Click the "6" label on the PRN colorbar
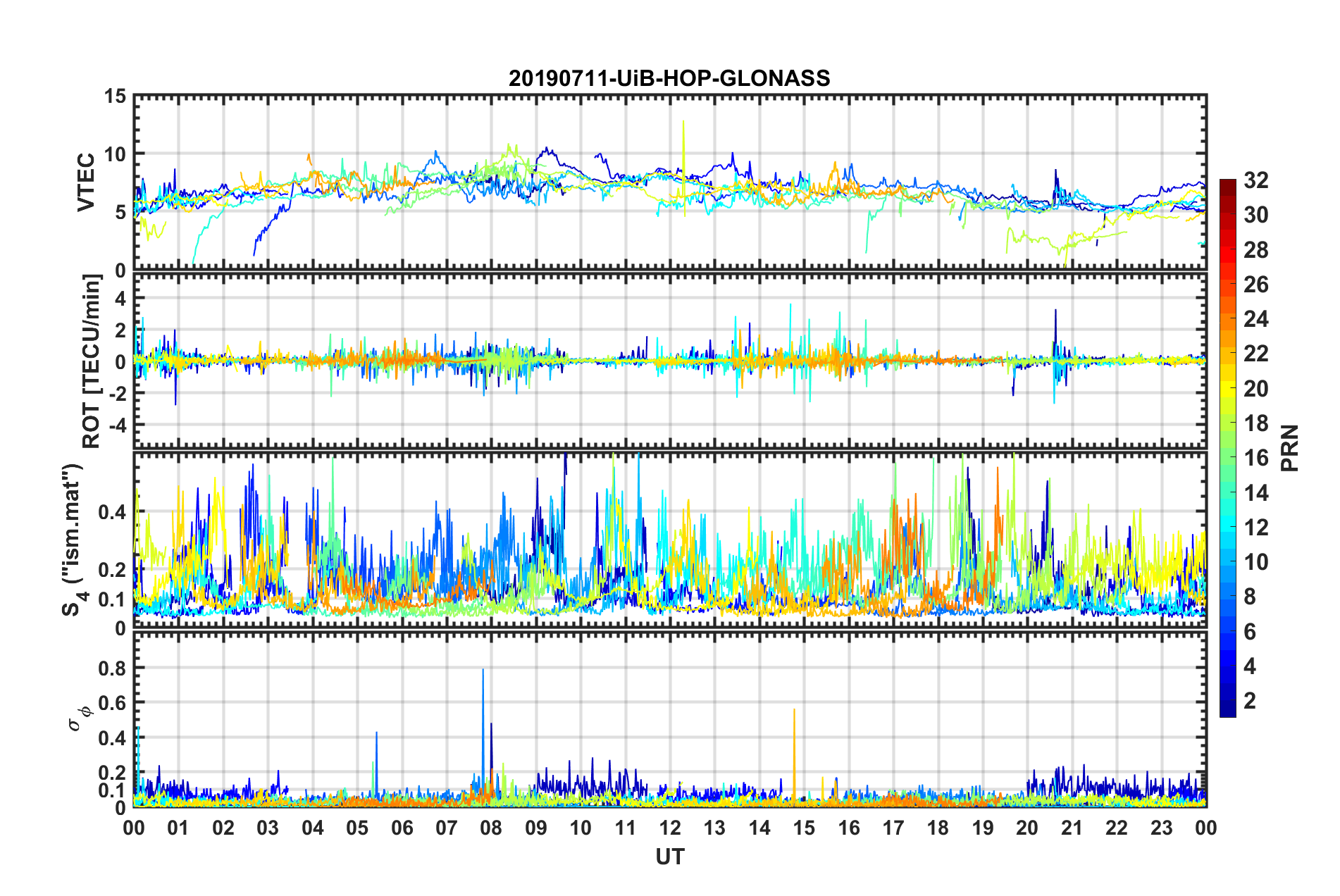Screen dimensions: 1340x896 click(x=1250, y=632)
